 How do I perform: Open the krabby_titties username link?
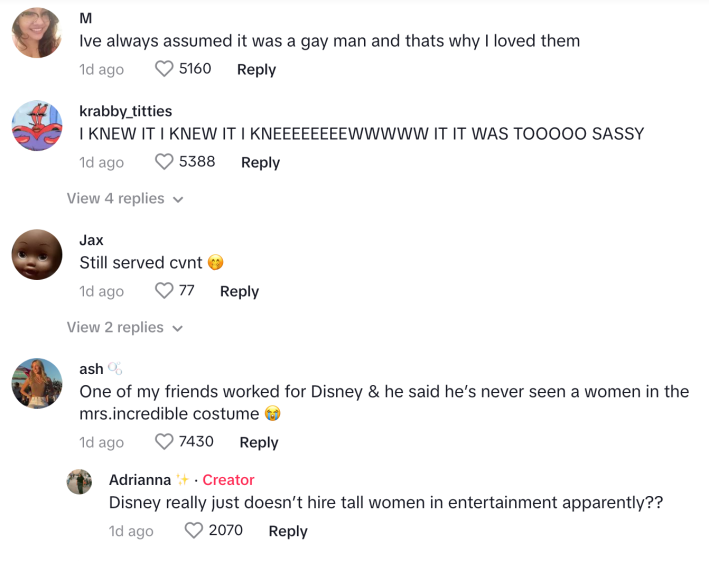(x=125, y=111)
